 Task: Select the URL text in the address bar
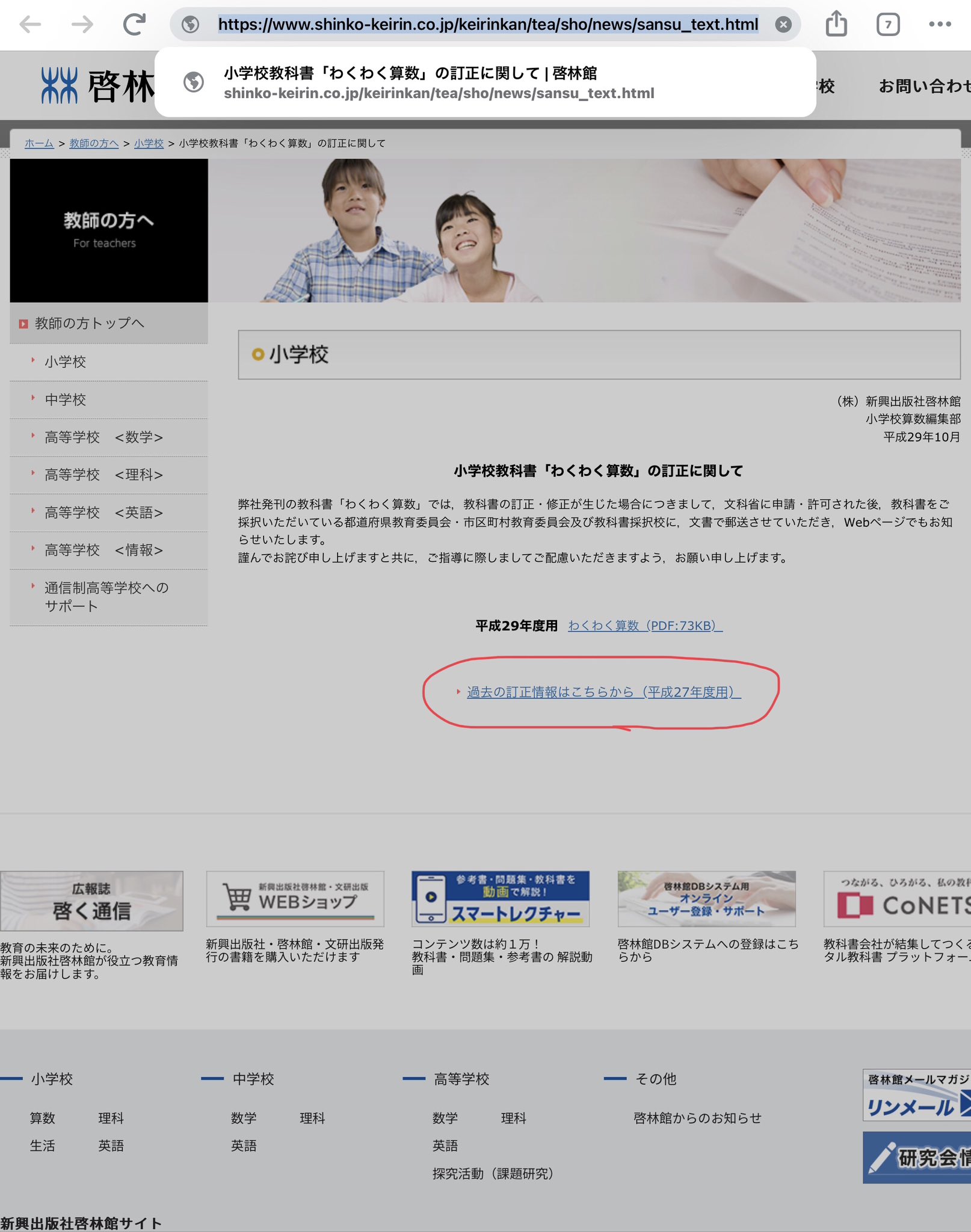pos(488,25)
